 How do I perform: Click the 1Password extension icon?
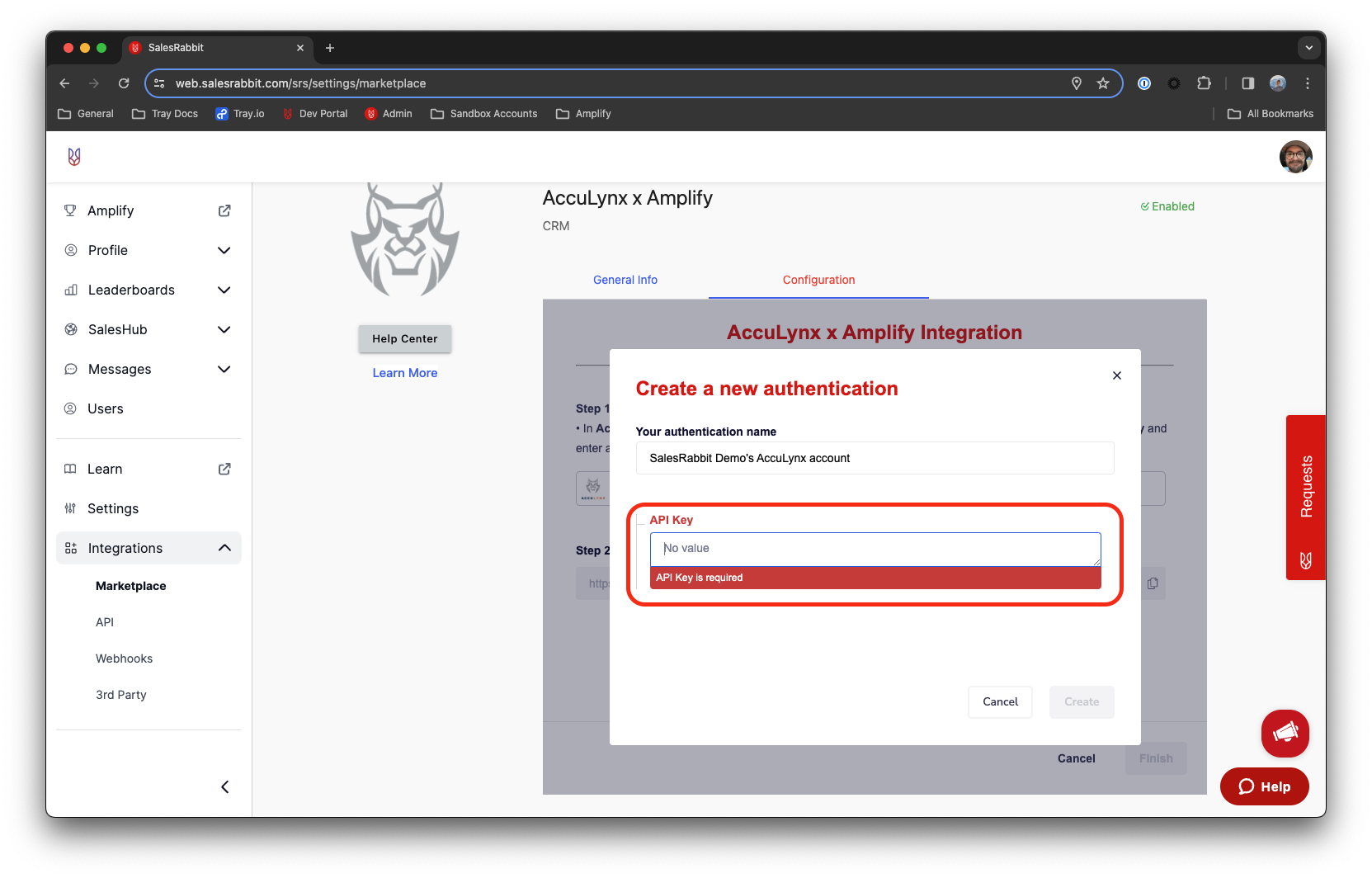point(1144,83)
